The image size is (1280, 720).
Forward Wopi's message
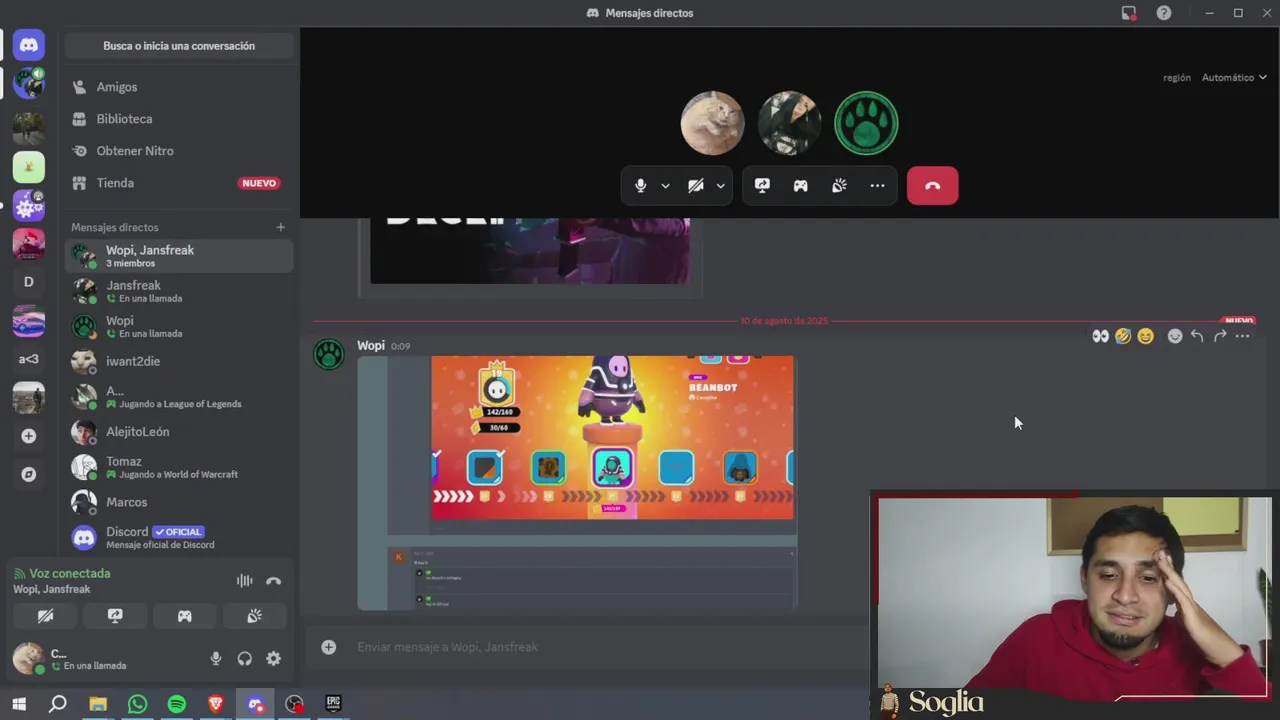(1220, 336)
